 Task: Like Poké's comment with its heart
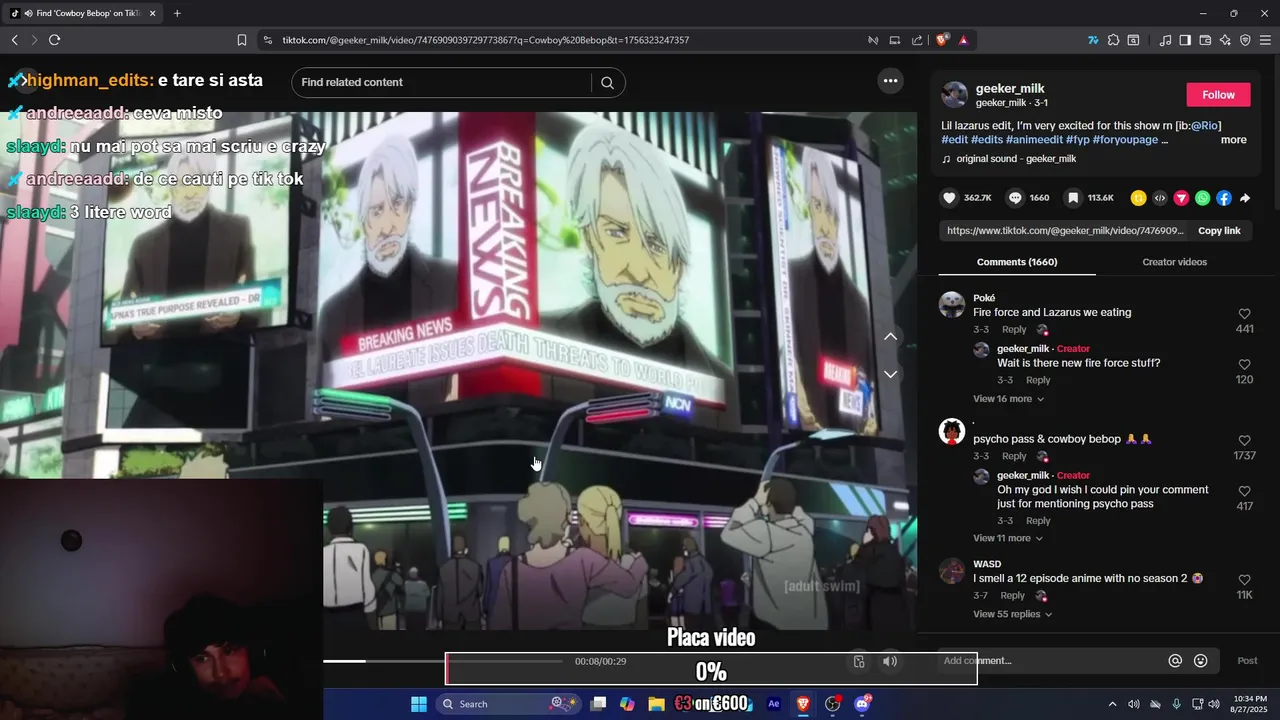pos(1244,314)
